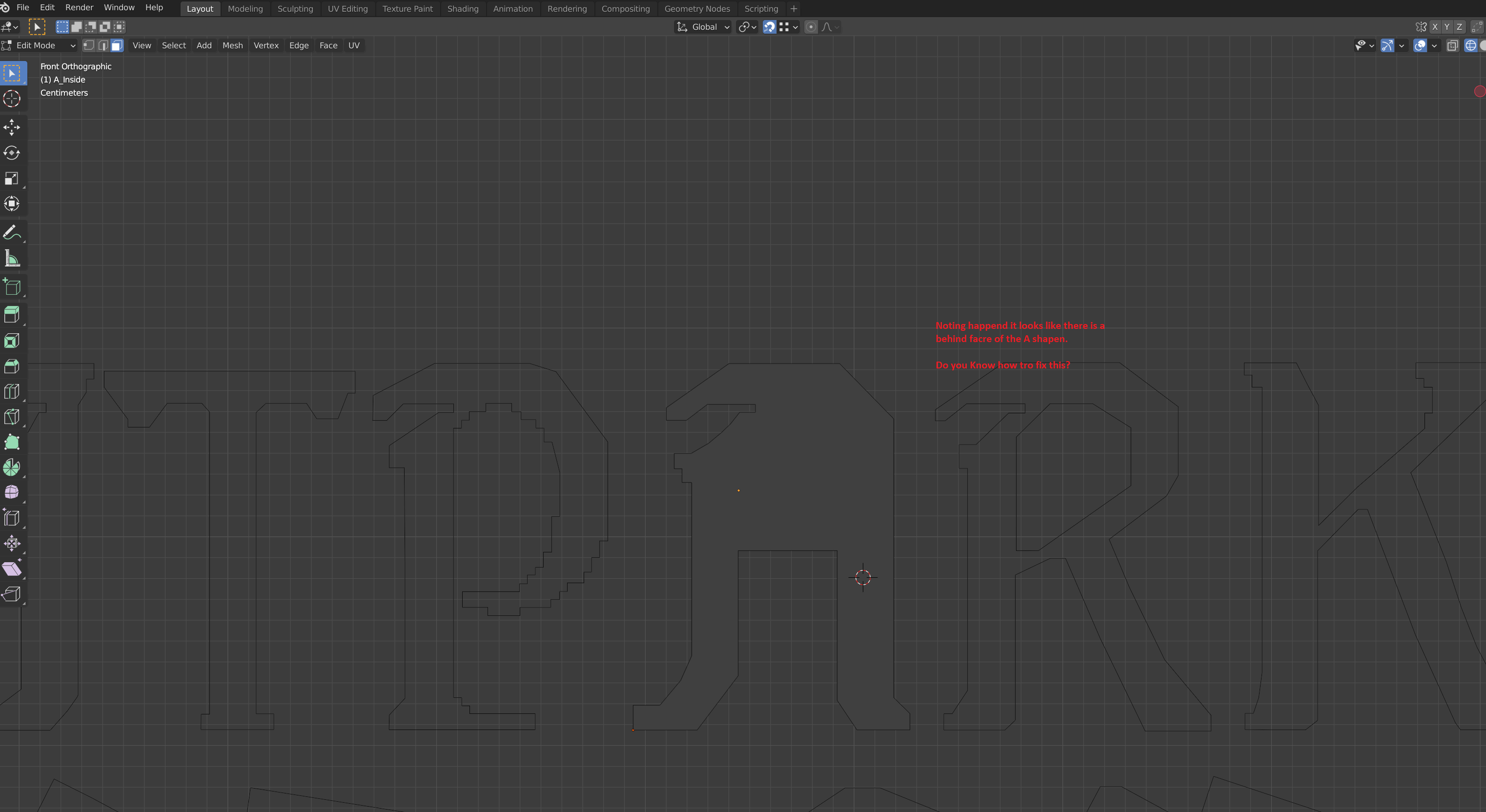
Task: Enable X axis mesh symmetry
Action: pos(1435,27)
